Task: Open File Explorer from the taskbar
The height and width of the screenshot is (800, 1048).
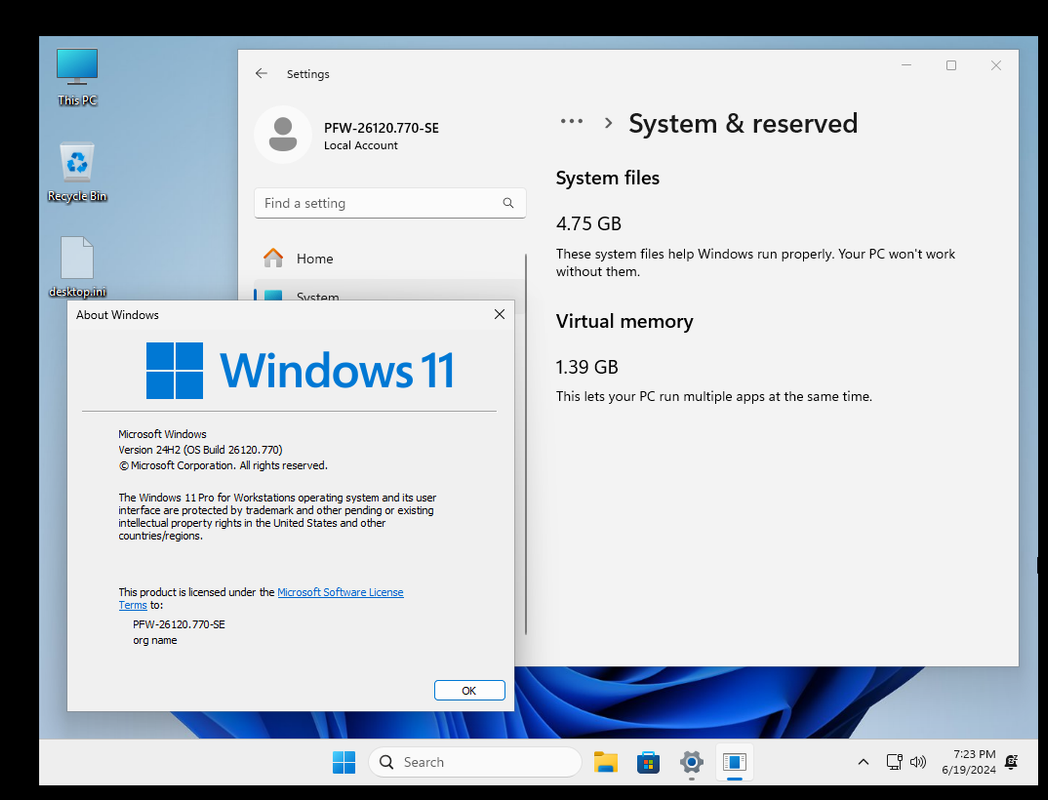Action: click(x=606, y=762)
